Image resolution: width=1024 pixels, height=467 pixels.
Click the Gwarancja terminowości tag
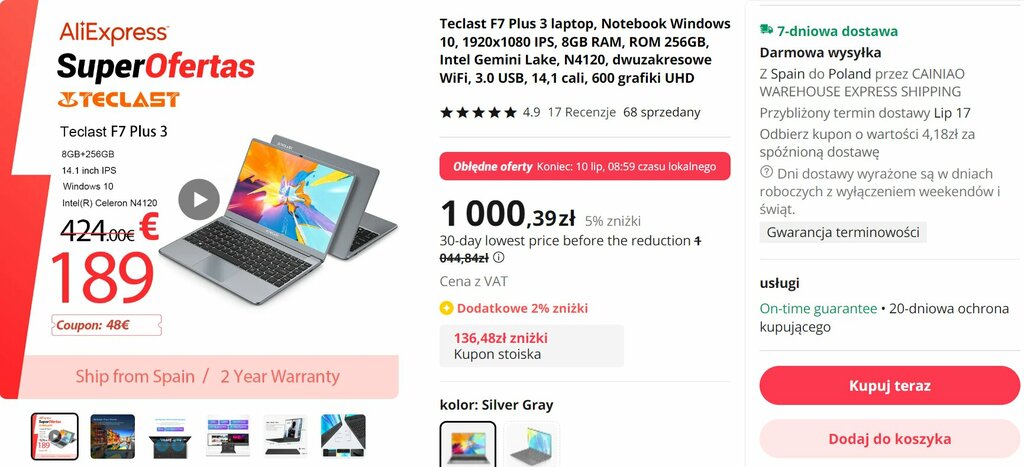pyautogui.click(x=843, y=232)
